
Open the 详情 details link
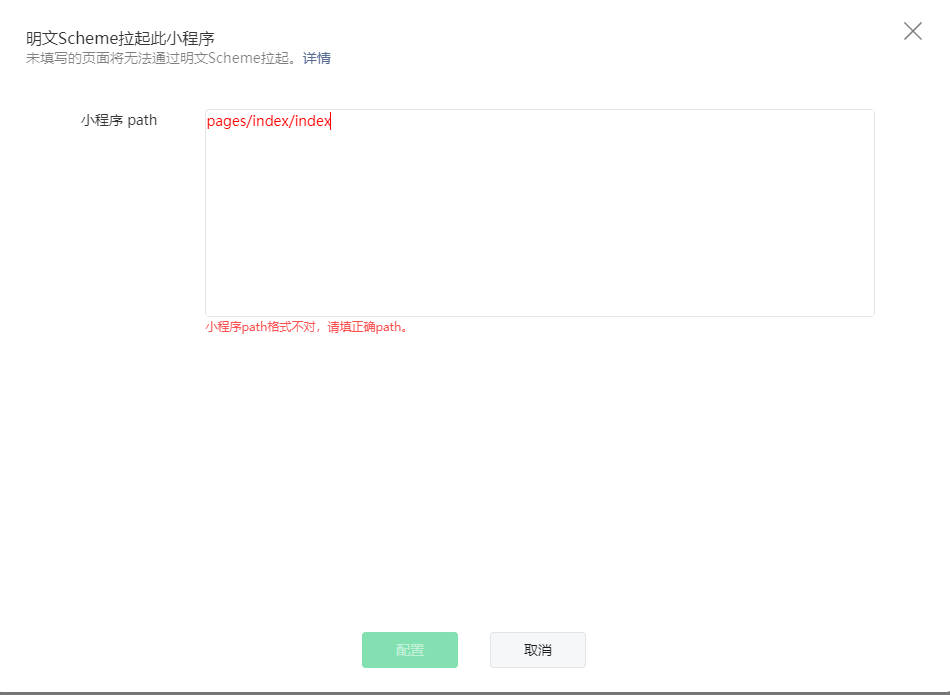[317, 58]
